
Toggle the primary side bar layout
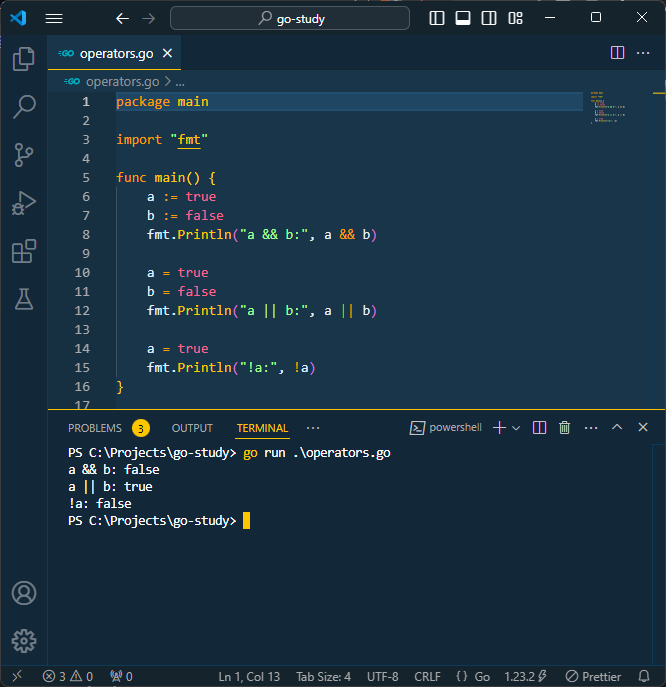[x=437, y=18]
